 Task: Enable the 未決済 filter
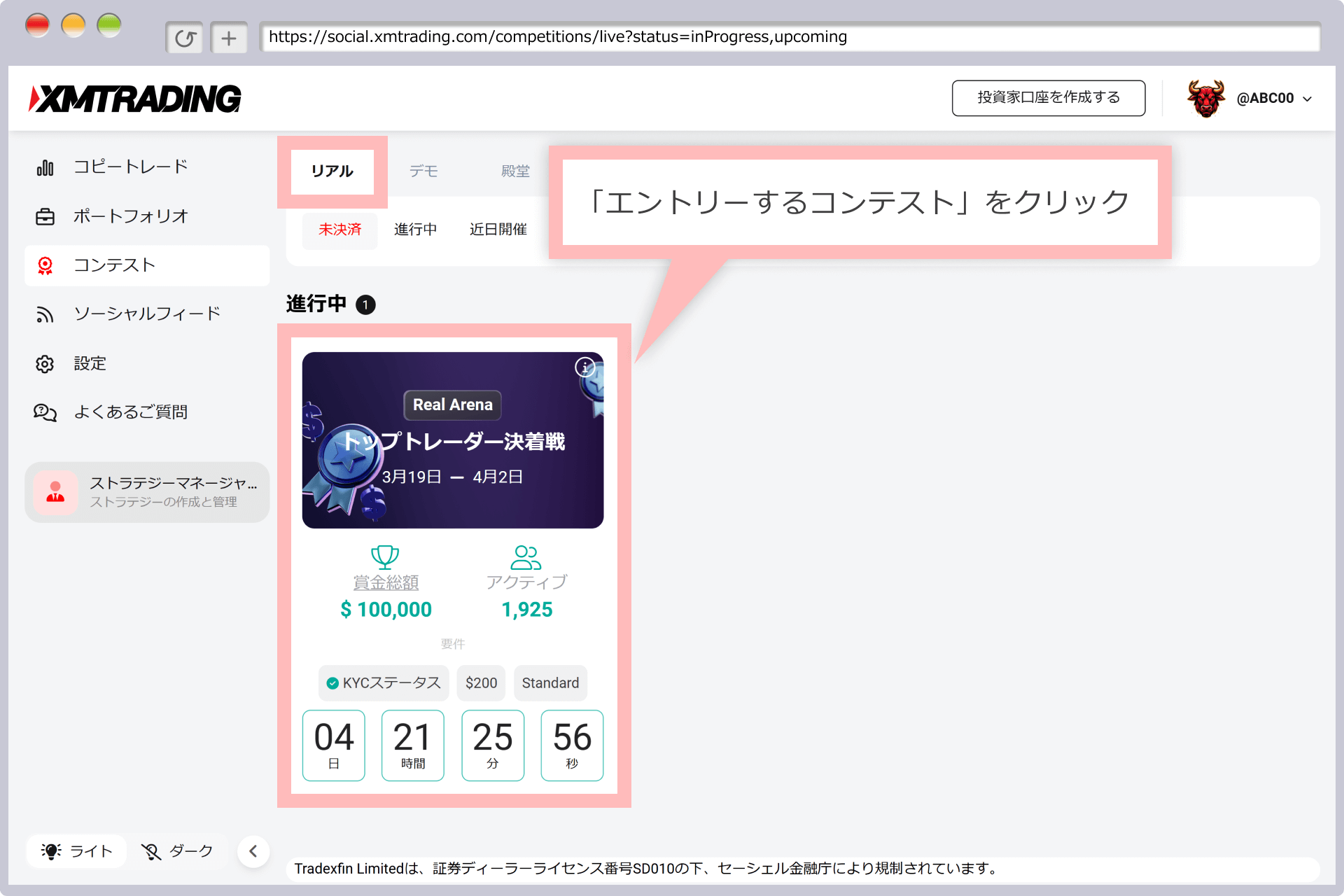click(x=339, y=229)
